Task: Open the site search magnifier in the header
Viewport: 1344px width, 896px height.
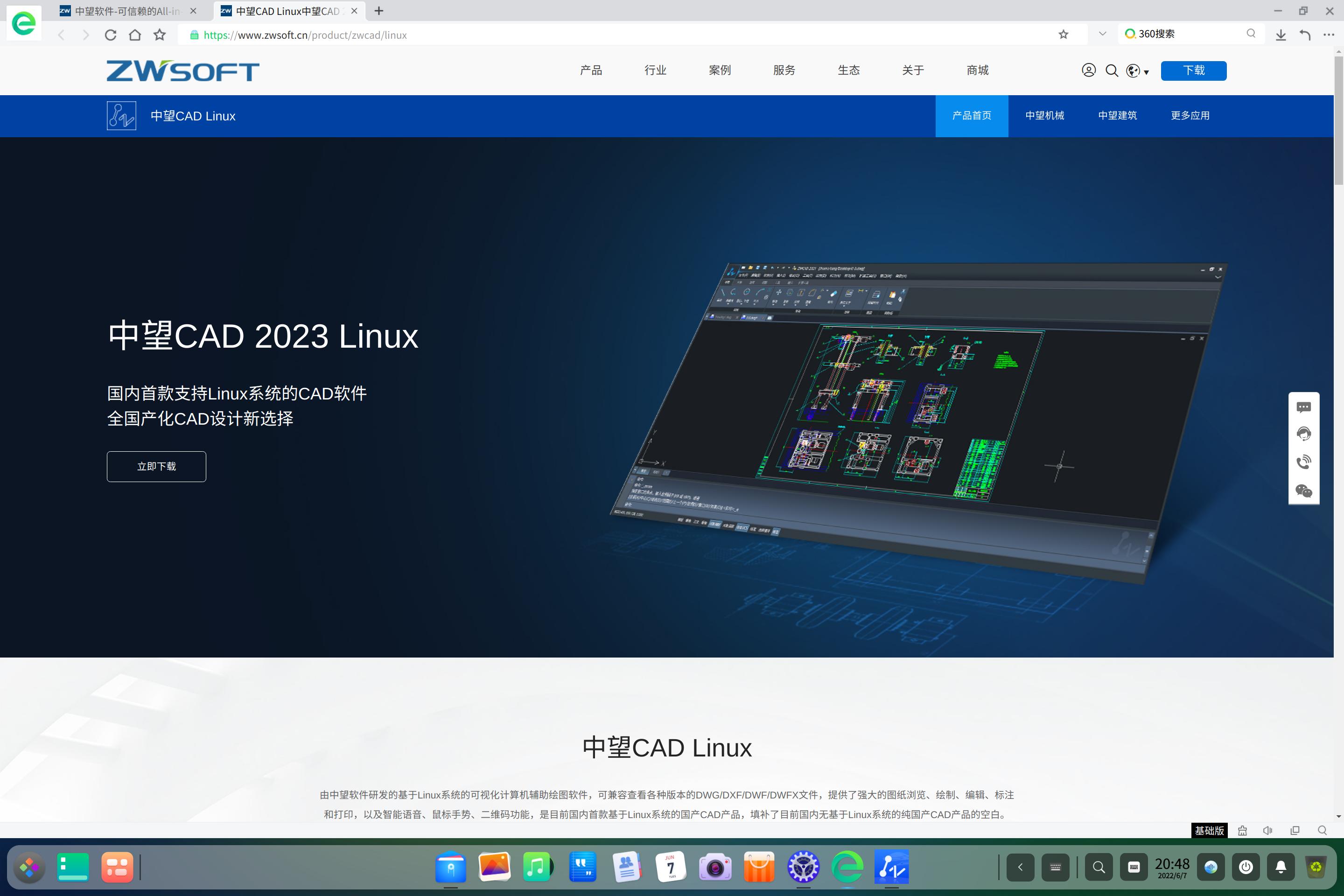Action: point(1112,70)
